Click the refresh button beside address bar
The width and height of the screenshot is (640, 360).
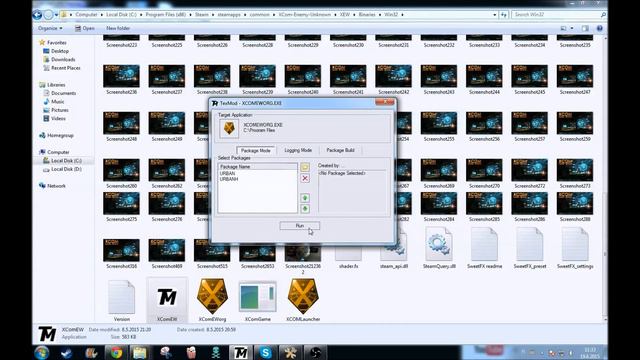pyautogui.click(x=504, y=15)
